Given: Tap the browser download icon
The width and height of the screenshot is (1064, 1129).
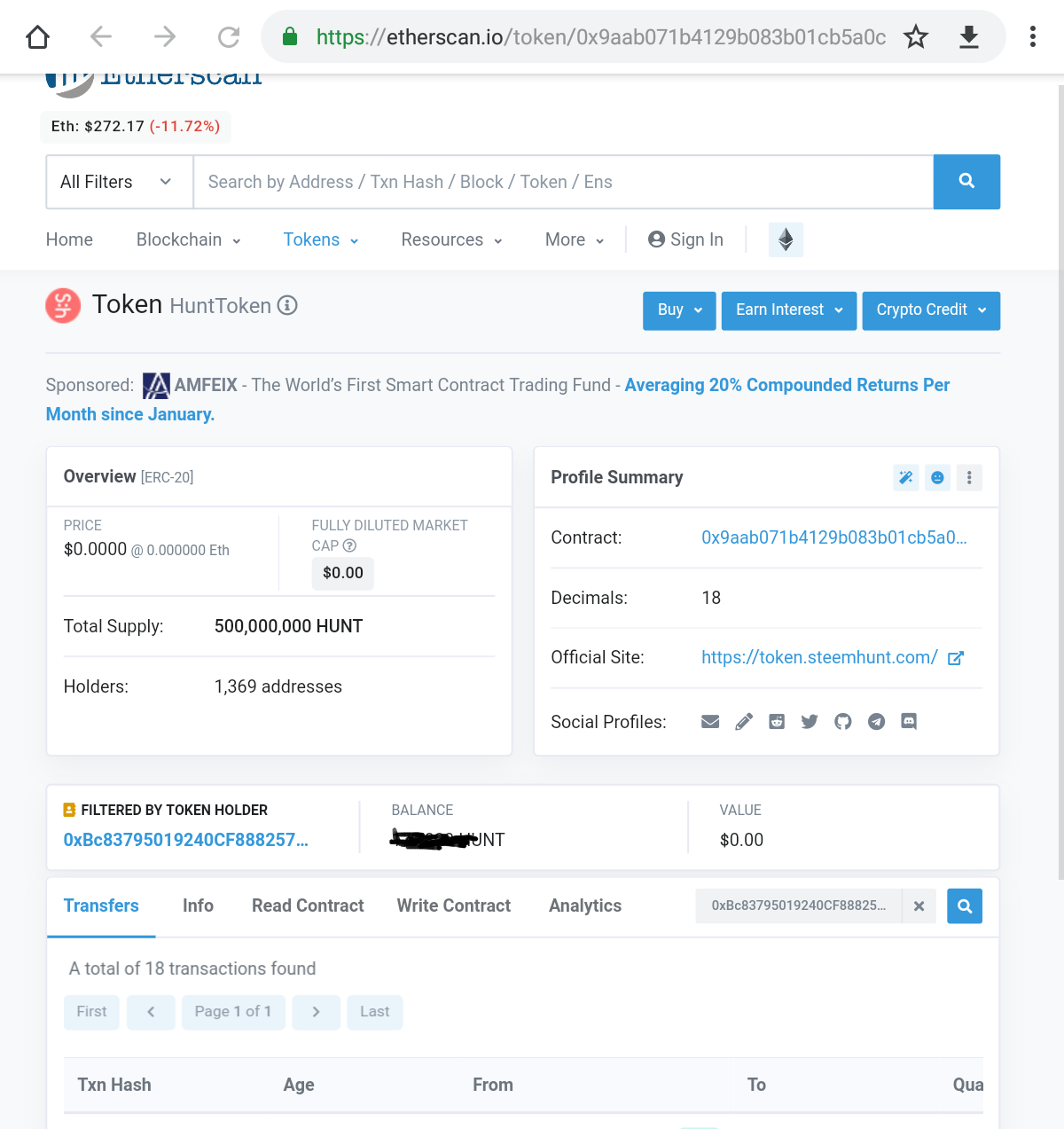Looking at the screenshot, I should click(x=969, y=36).
